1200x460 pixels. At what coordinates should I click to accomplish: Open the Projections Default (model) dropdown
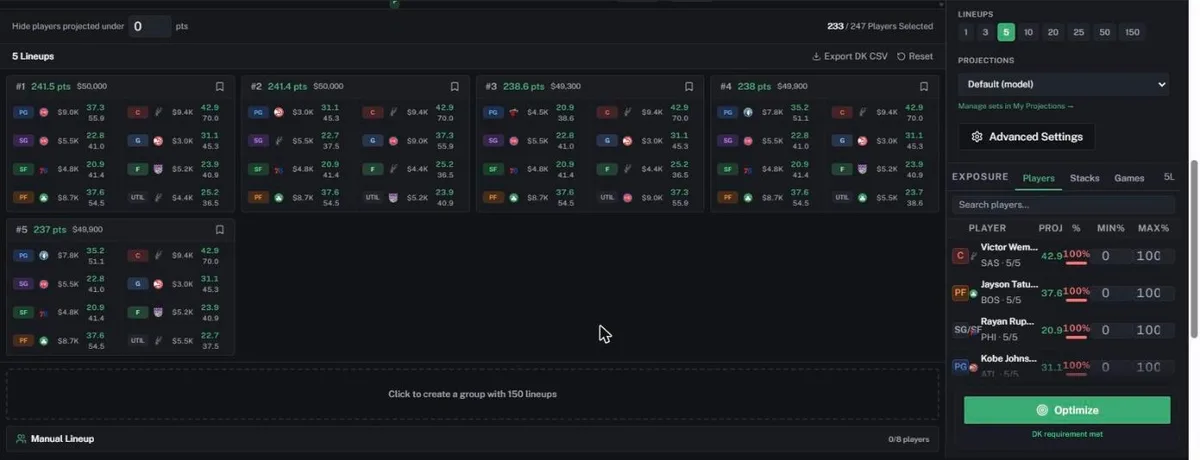(x=1064, y=85)
